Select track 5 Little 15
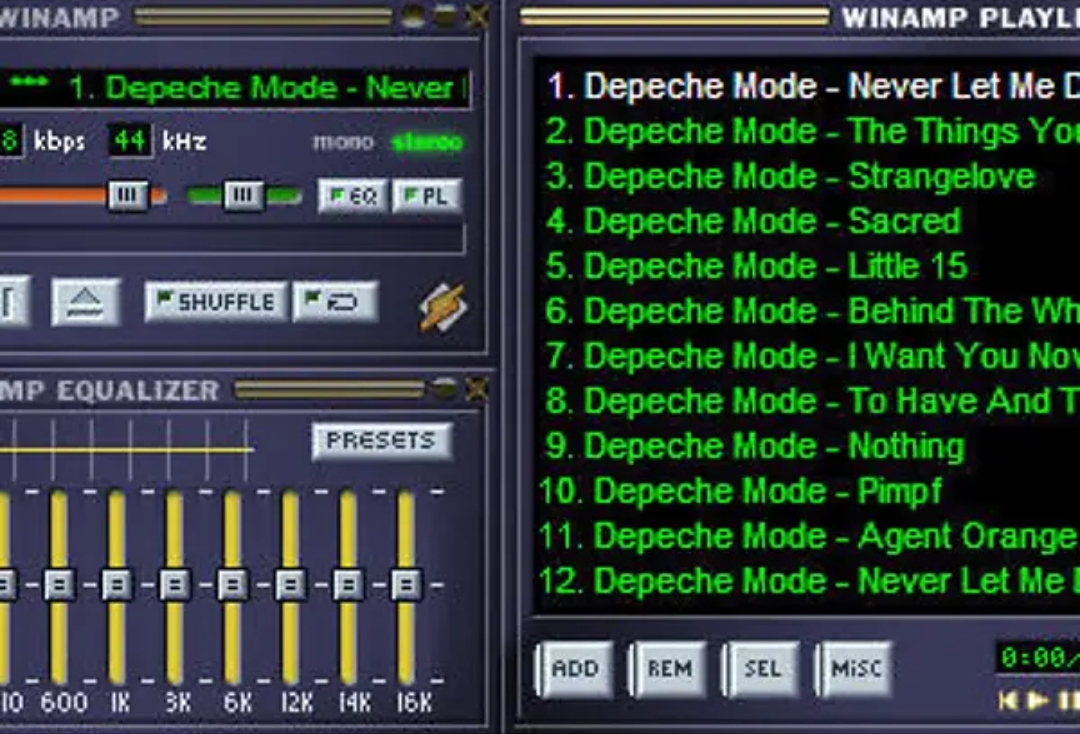This screenshot has width=1080, height=734. 808,266
